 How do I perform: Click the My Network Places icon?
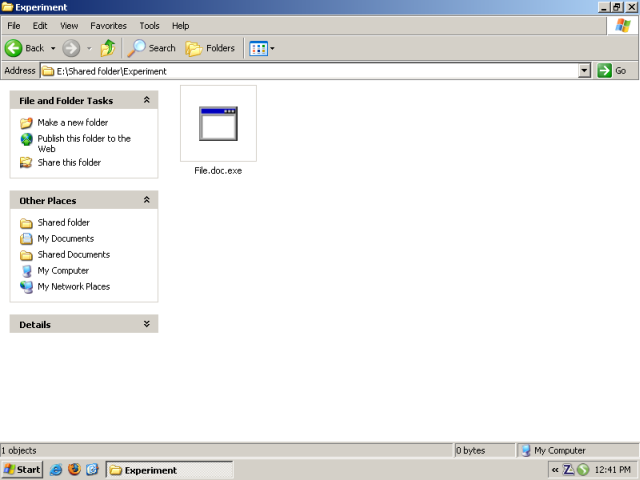[x=26, y=287]
